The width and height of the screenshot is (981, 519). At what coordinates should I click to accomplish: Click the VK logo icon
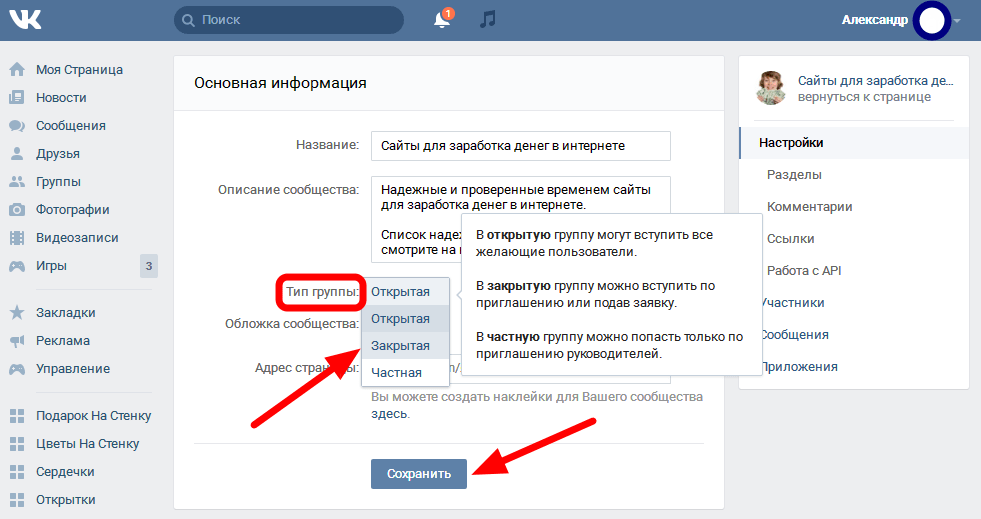click(25, 20)
